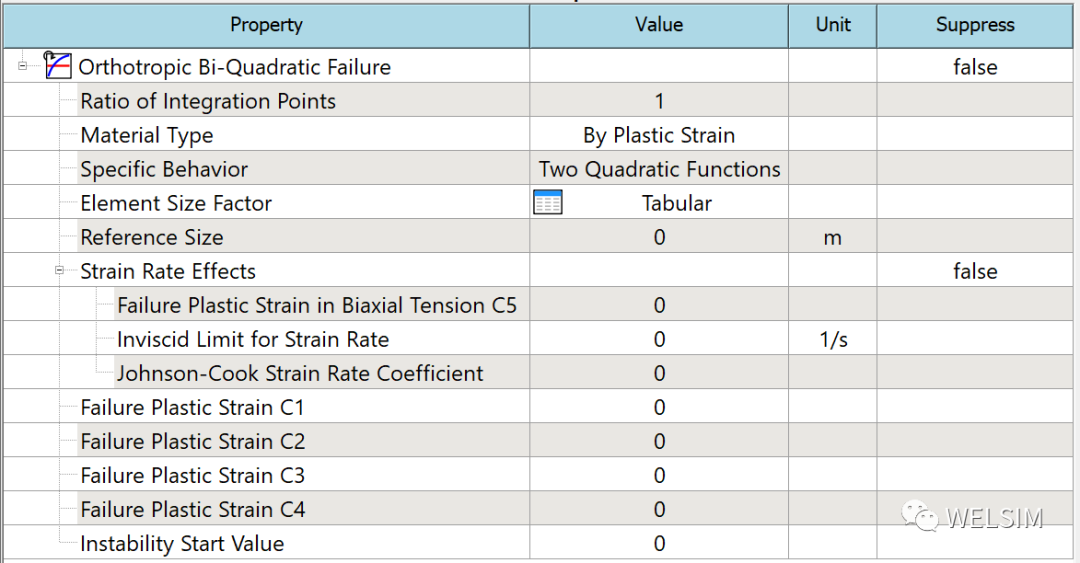Image resolution: width=1080 pixels, height=563 pixels.
Task: Click the Orthotropic Bi-Quadratic Failure curve icon
Action: (x=57, y=65)
